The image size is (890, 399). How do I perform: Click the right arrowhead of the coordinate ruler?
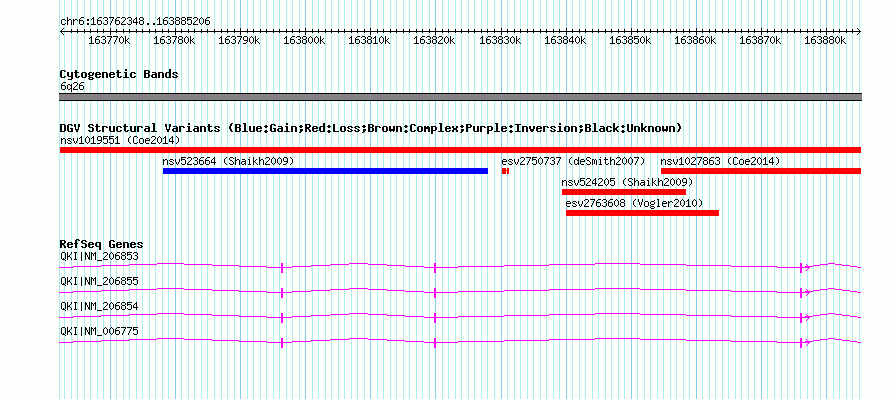point(859,32)
